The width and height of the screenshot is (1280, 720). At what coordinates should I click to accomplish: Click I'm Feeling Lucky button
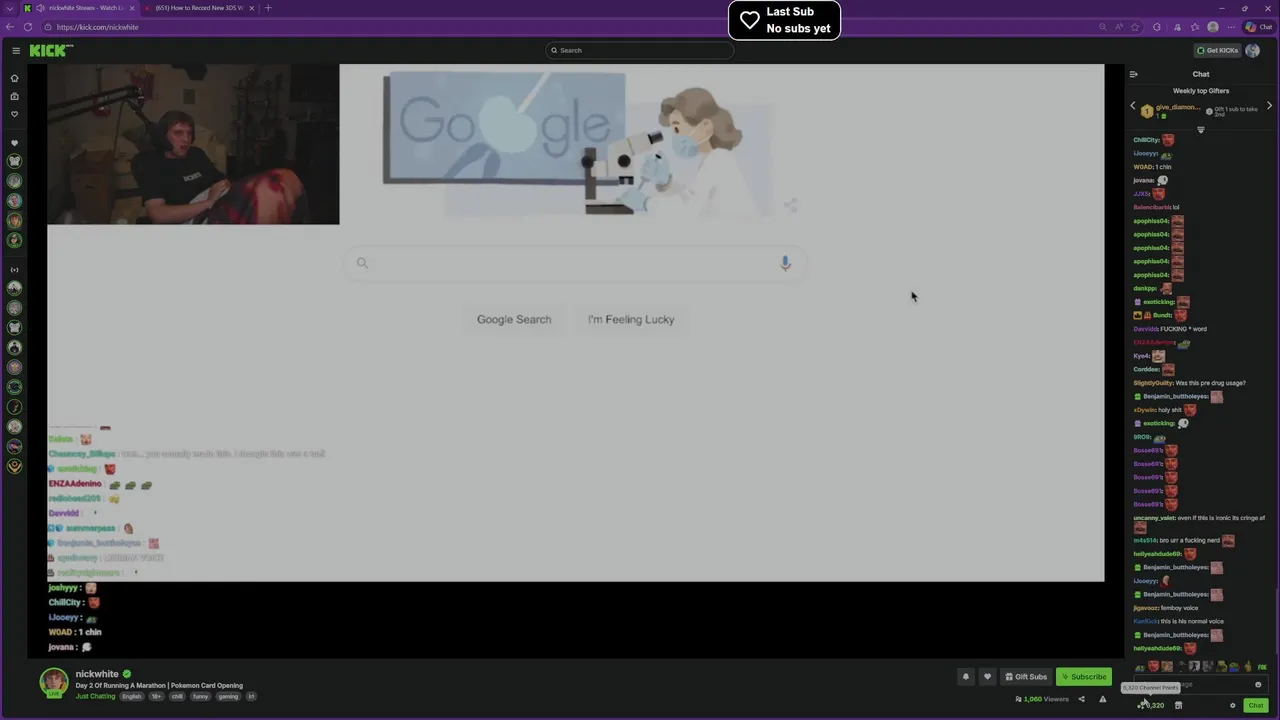click(x=631, y=319)
